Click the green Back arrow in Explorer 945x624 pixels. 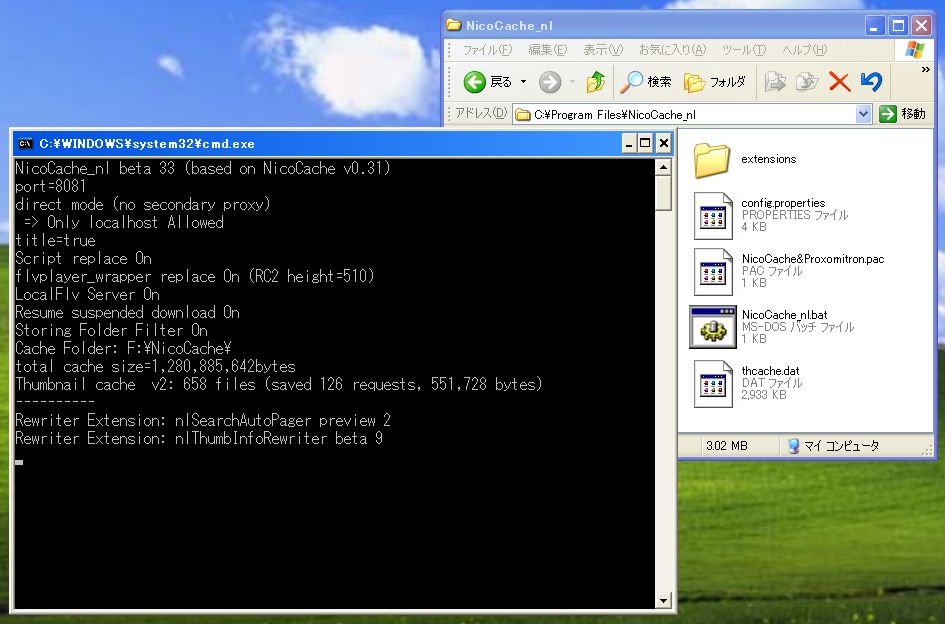tap(474, 81)
